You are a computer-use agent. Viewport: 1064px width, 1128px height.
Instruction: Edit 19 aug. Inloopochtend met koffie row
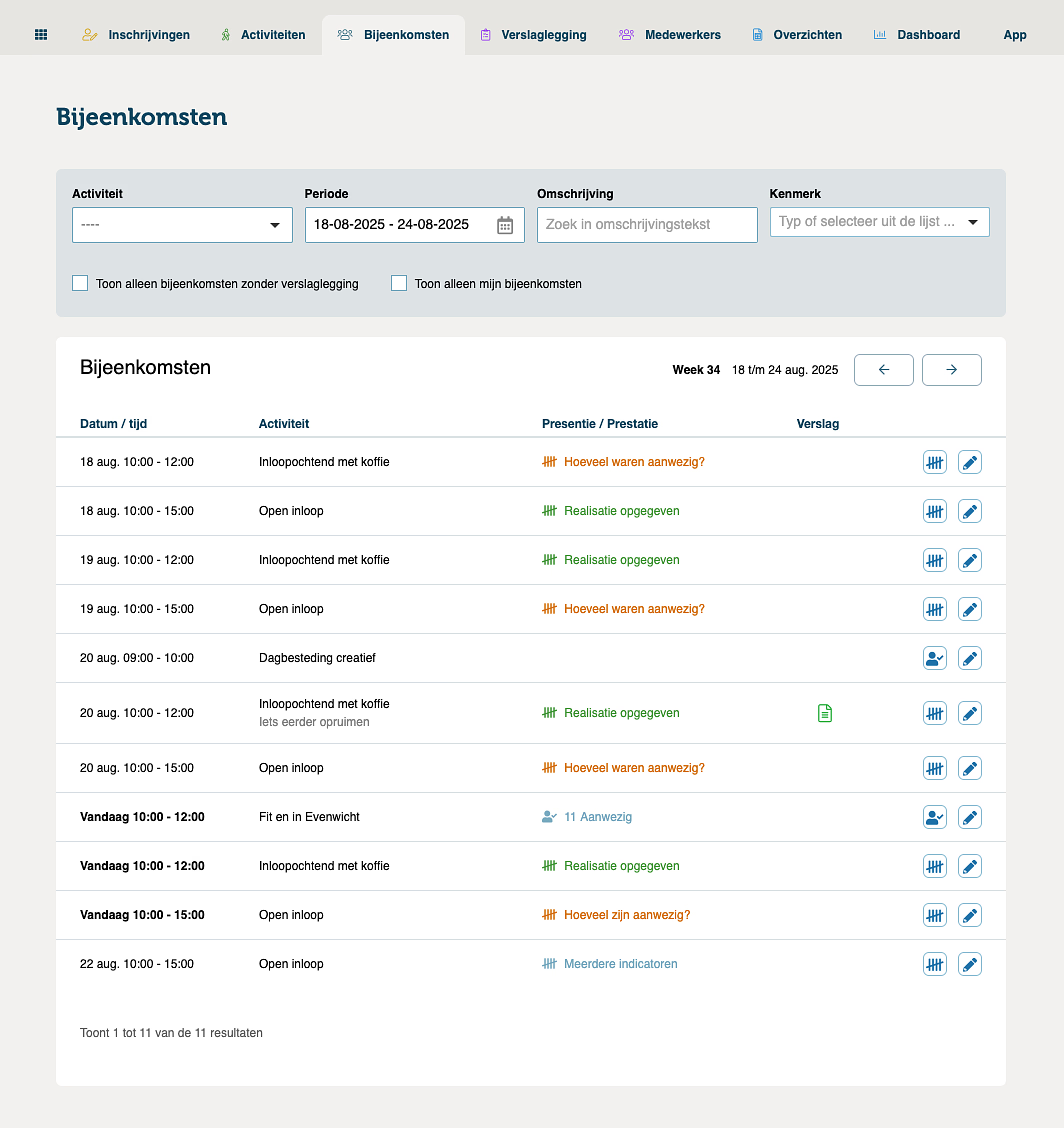(x=970, y=560)
